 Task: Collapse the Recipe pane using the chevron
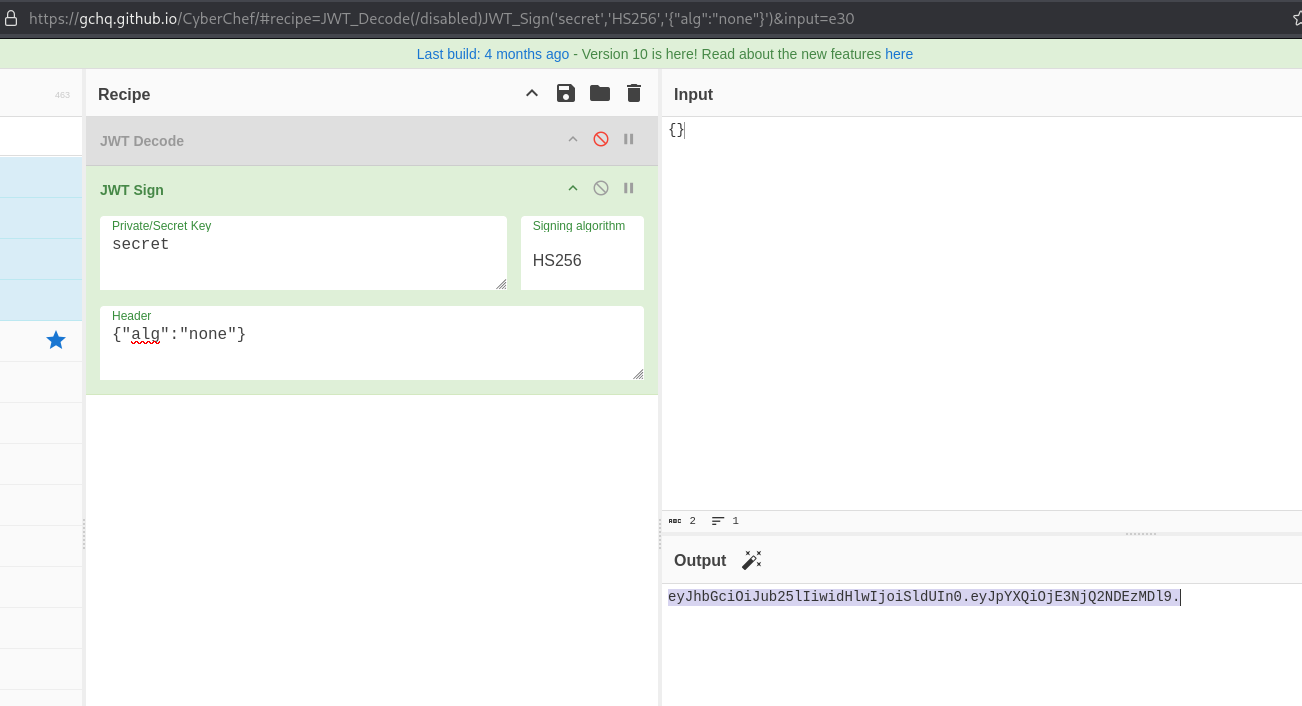[x=532, y=93]
